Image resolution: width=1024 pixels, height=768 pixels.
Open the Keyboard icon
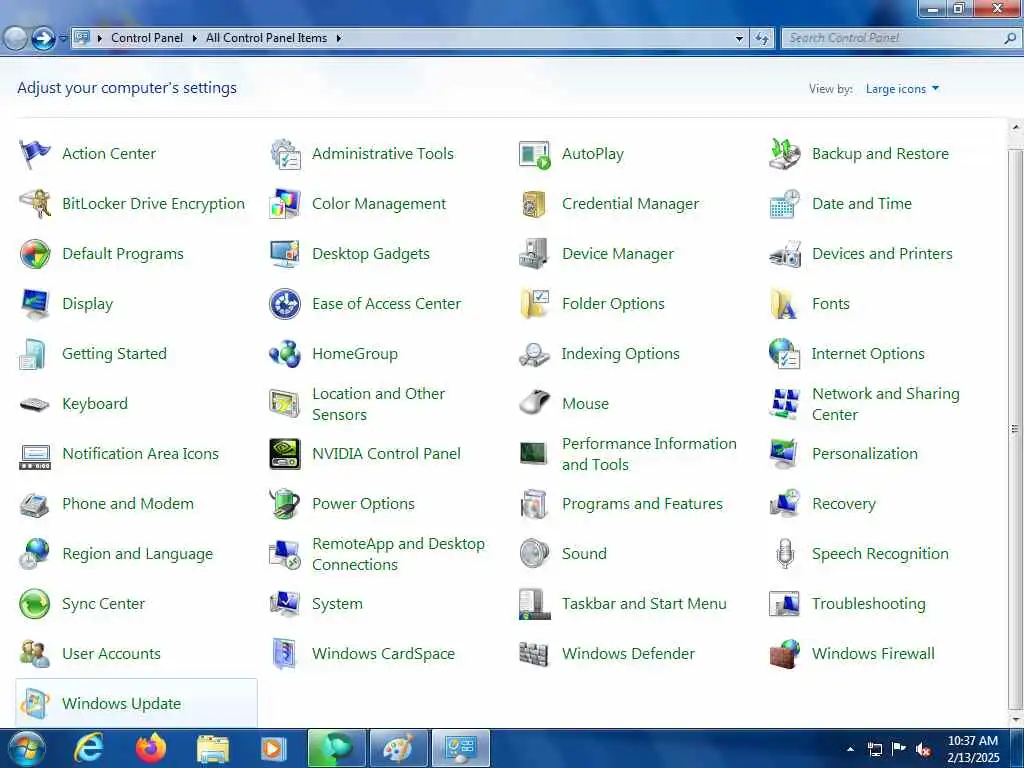point(35,404)
